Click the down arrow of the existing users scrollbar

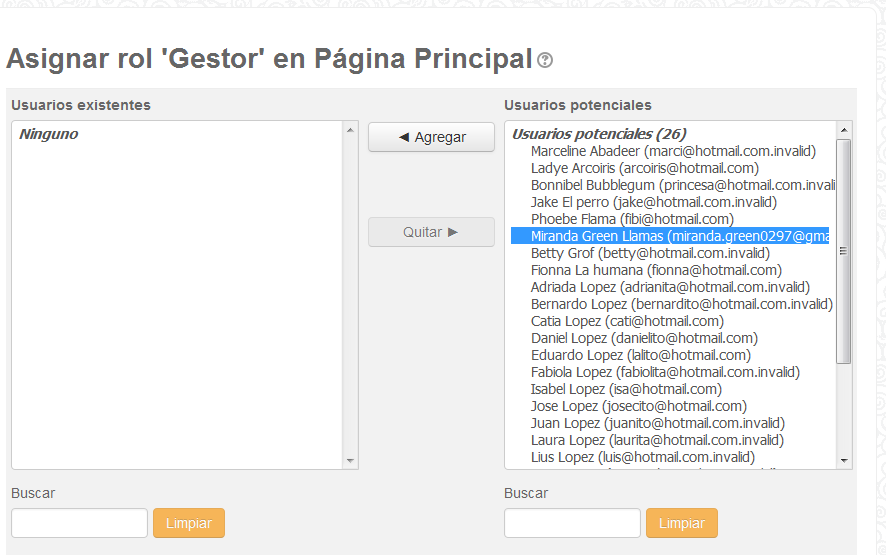pos(350,461)
